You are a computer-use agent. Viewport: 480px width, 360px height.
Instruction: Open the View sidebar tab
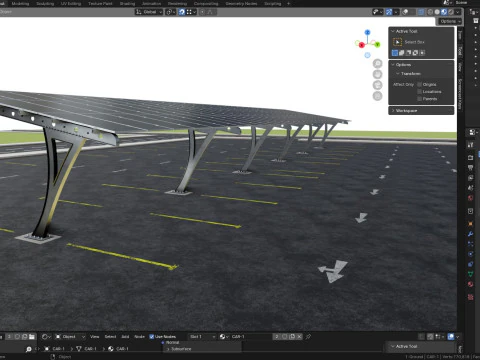pyautogui.click(x=460, y=67)
